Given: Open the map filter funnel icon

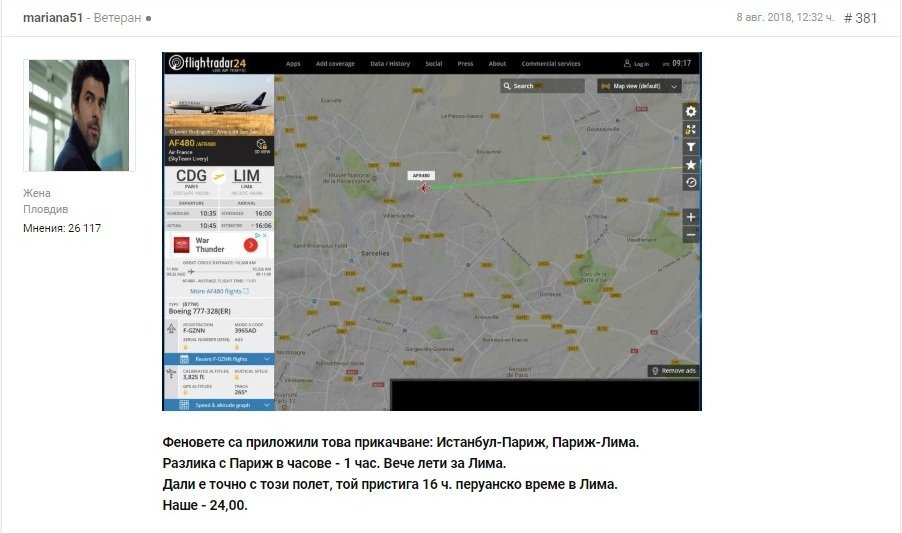Looking at the screenshot, I should [690, 147].
